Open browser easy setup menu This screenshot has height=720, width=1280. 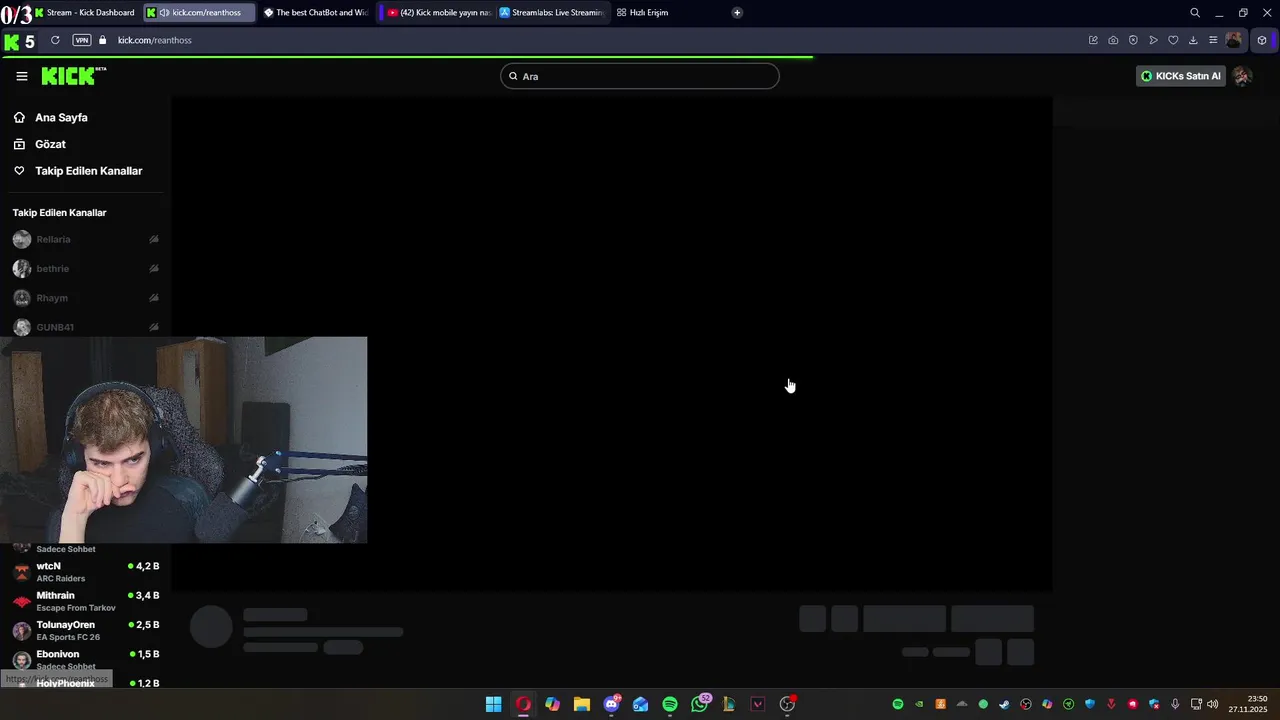click(1213, 40)
